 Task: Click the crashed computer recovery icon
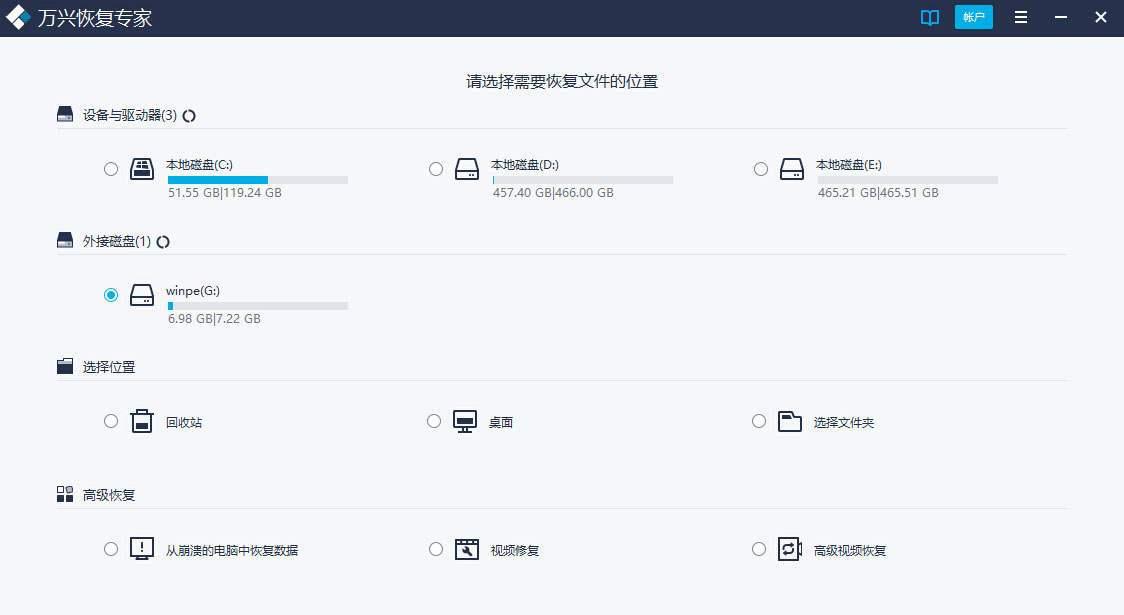pyautogui.click(x=142, y=549)
